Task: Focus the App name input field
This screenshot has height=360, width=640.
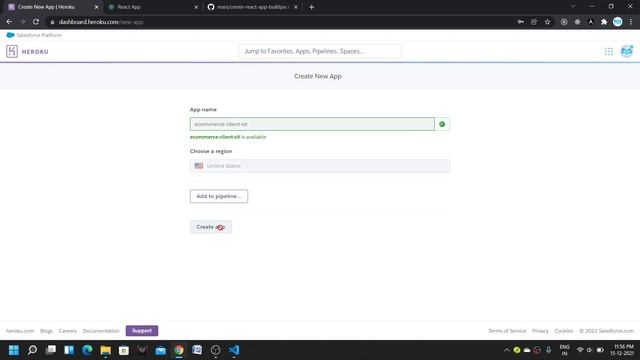Action: [x=312, y=124]
